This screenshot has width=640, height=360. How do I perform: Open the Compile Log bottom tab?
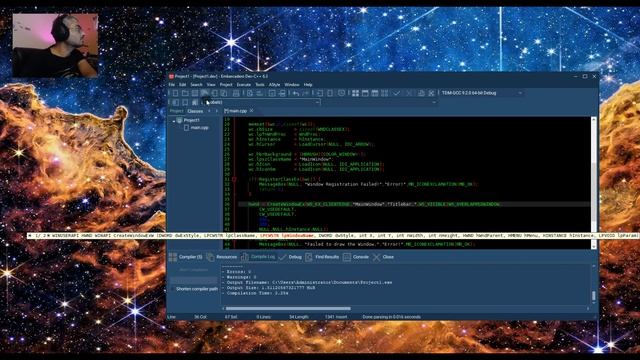point(258,257)
